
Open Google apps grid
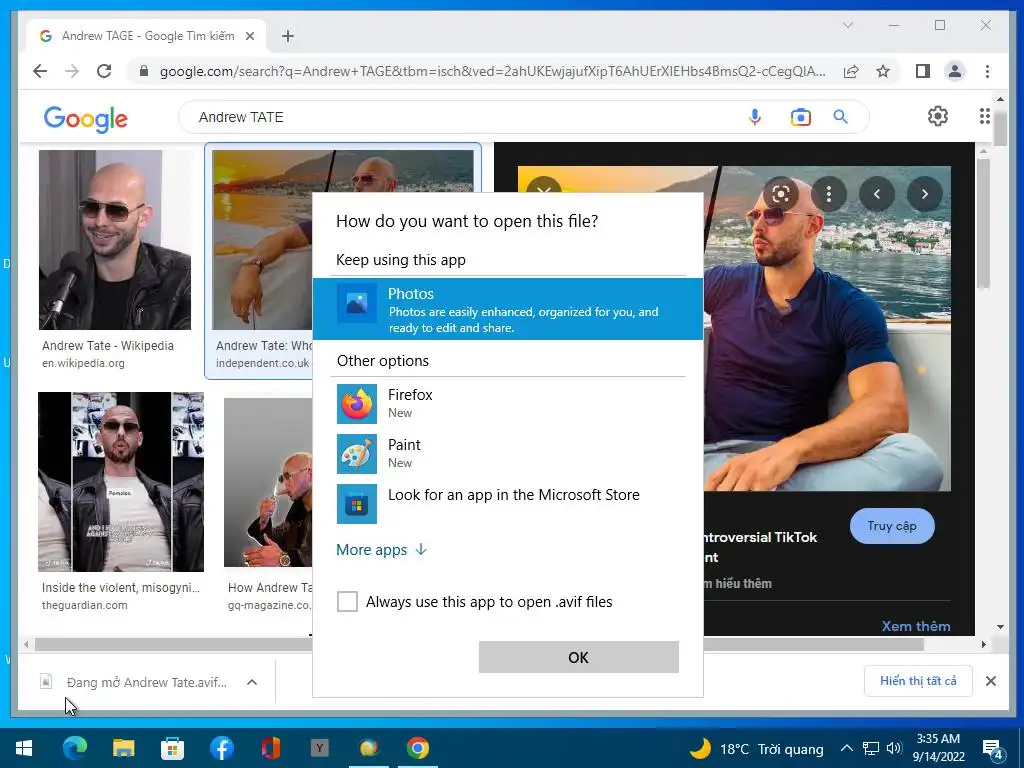point(985,116)
